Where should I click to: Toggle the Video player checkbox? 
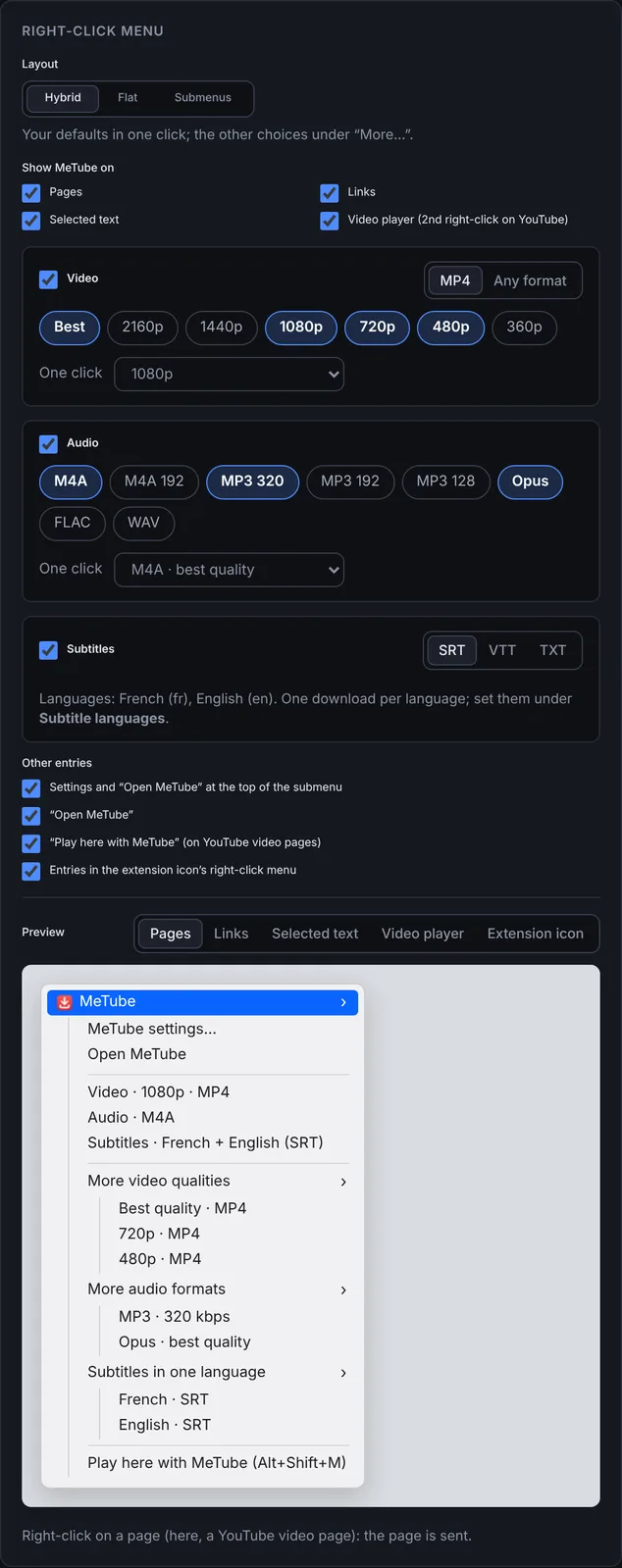(x=330, y=221)
